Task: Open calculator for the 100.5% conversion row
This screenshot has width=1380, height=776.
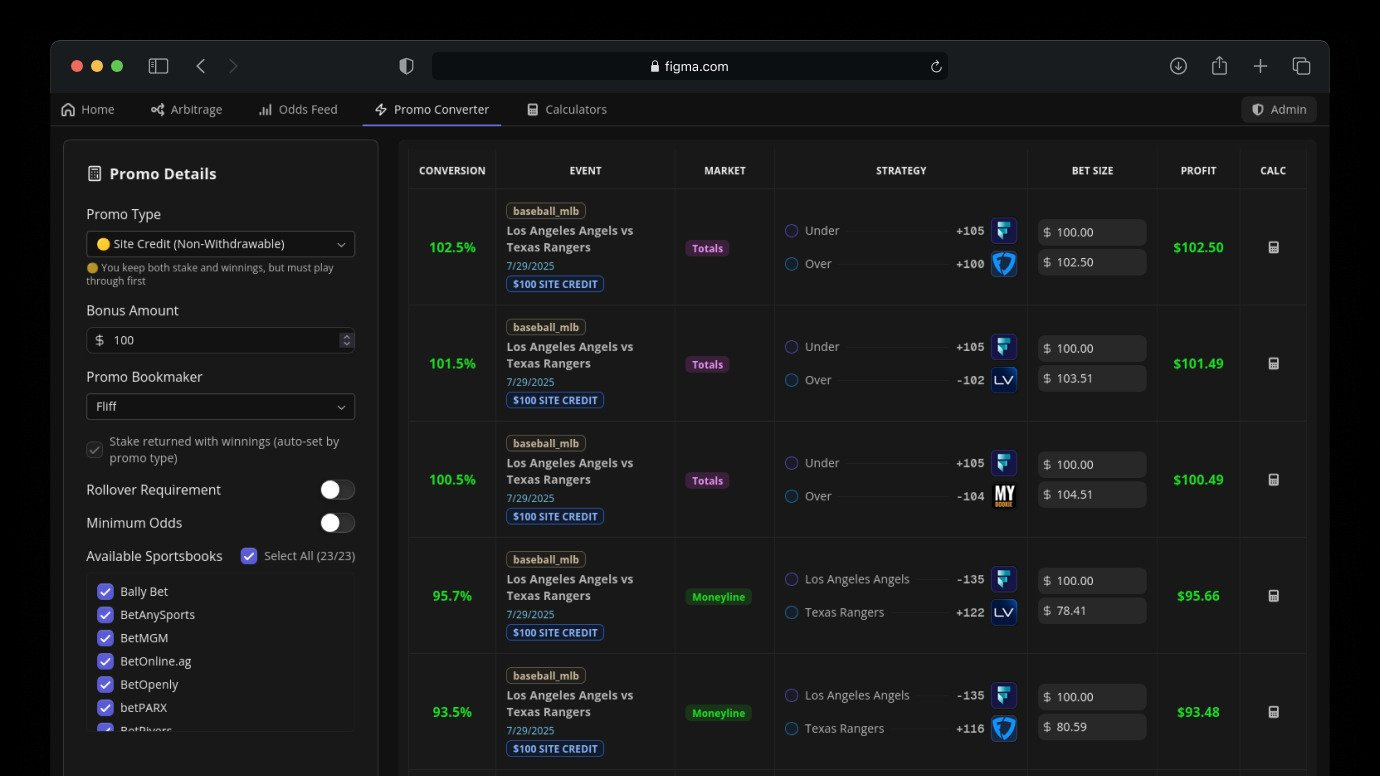Action: [x=1273, y=479]
